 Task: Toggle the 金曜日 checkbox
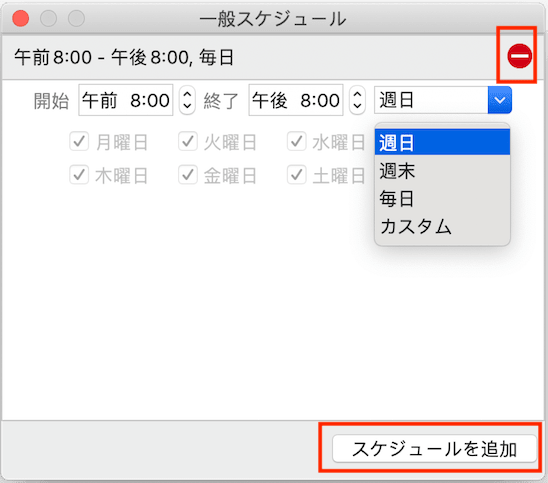click(x=188, y=175)
